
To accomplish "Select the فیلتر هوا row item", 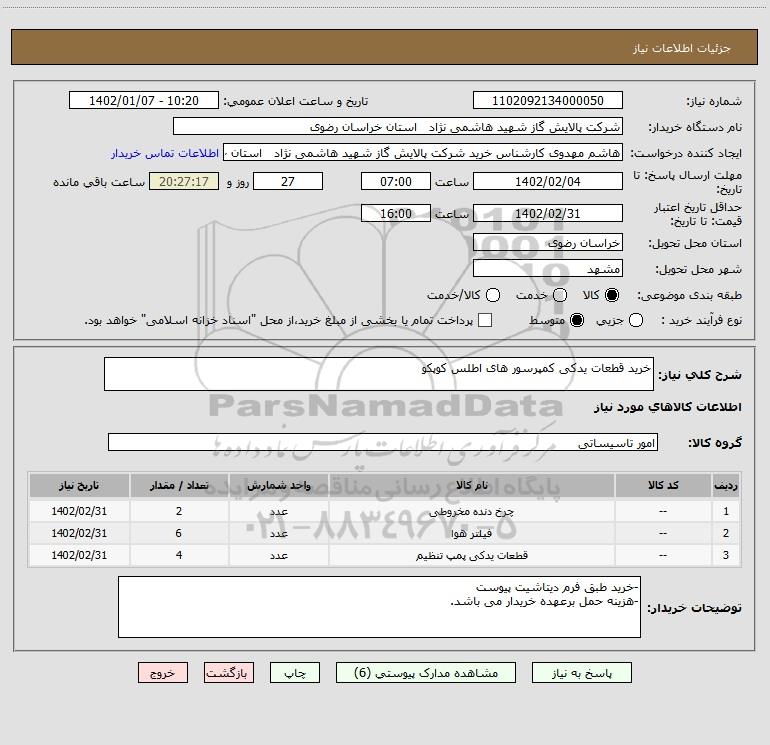I will [x=471, y=533].
